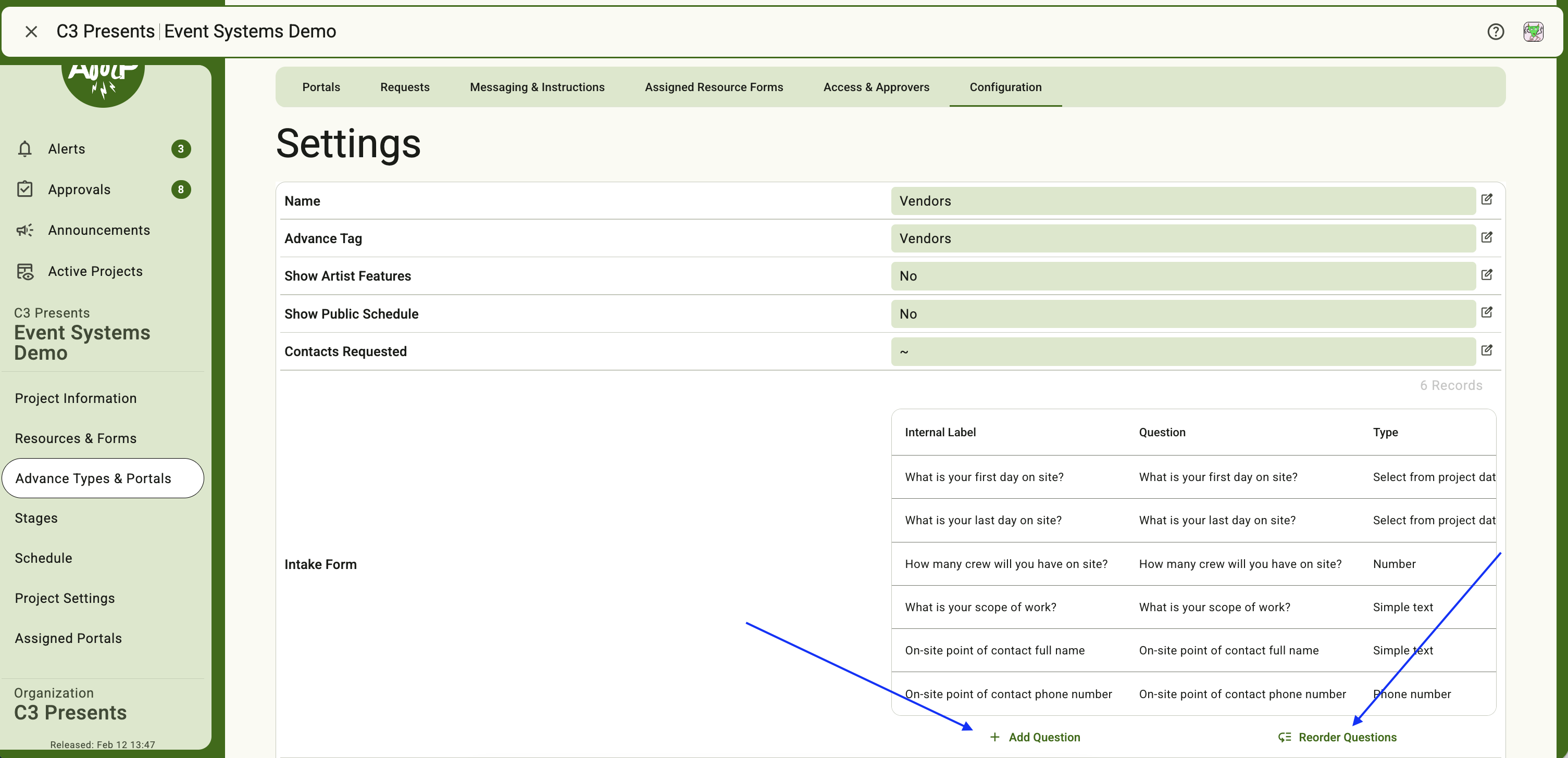
Task: Click the C3 Presents organization name at sidebar bottom
Action: (x=71, y=713)
